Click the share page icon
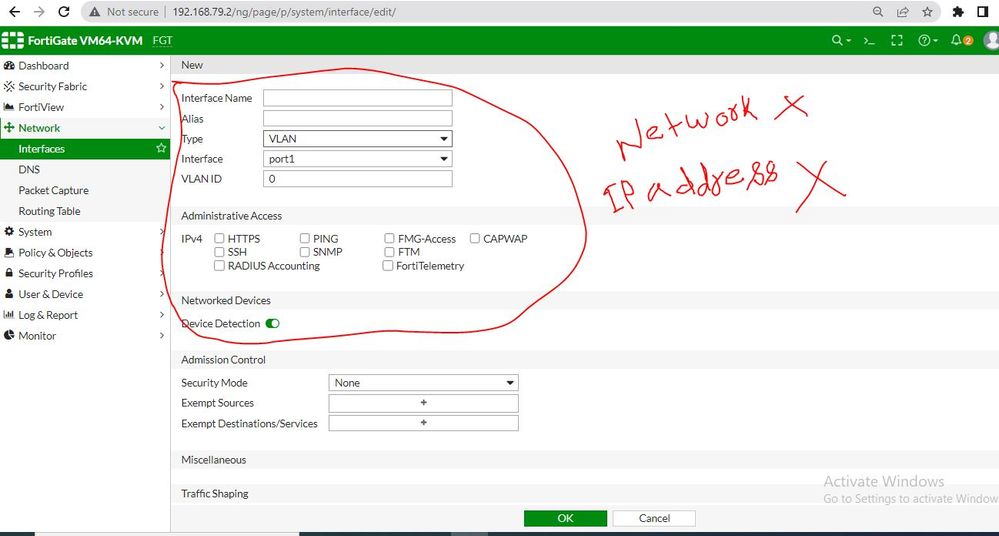 pyautogui.click(x=903, y=11)
